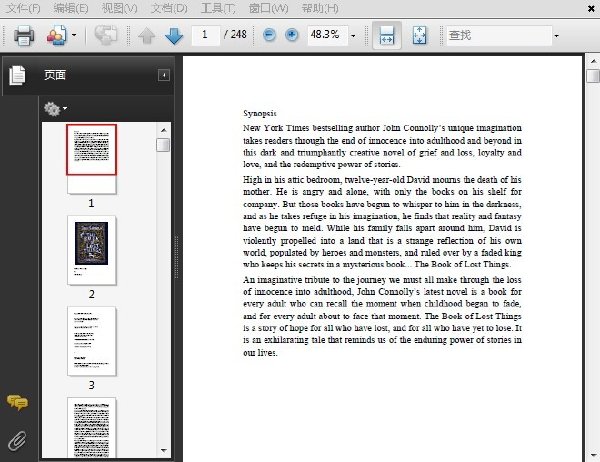Open the 工具(T) menu

[x=218, y=8]
